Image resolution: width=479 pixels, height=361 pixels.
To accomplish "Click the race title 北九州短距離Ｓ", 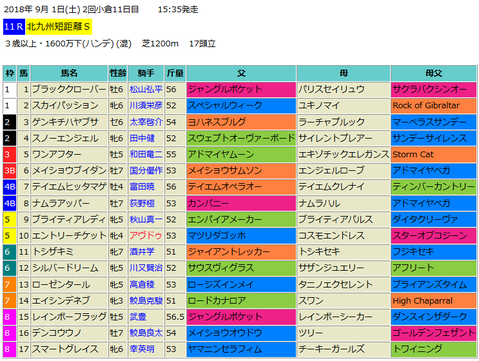I will pos(59,27).
